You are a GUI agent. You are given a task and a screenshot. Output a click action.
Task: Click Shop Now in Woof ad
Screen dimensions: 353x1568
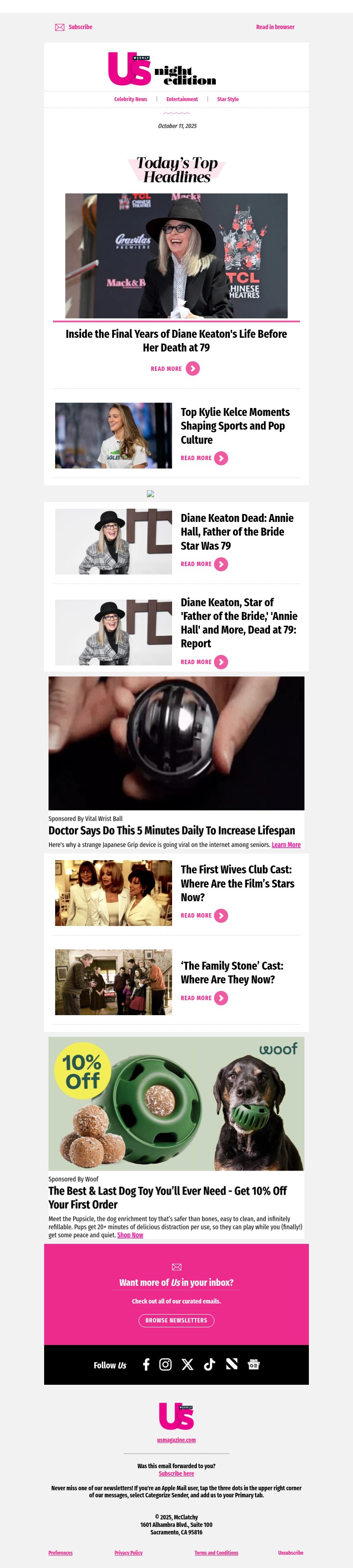tap(130, 1235)
